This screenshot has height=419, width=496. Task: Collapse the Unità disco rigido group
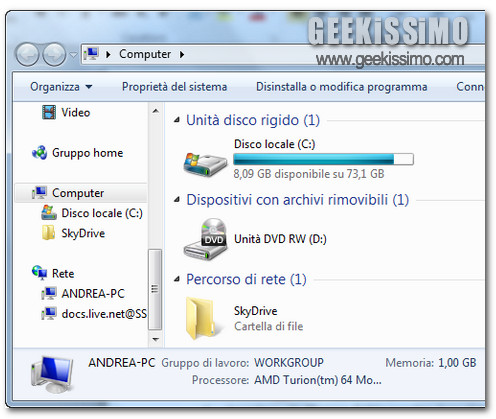pos(177,120)
